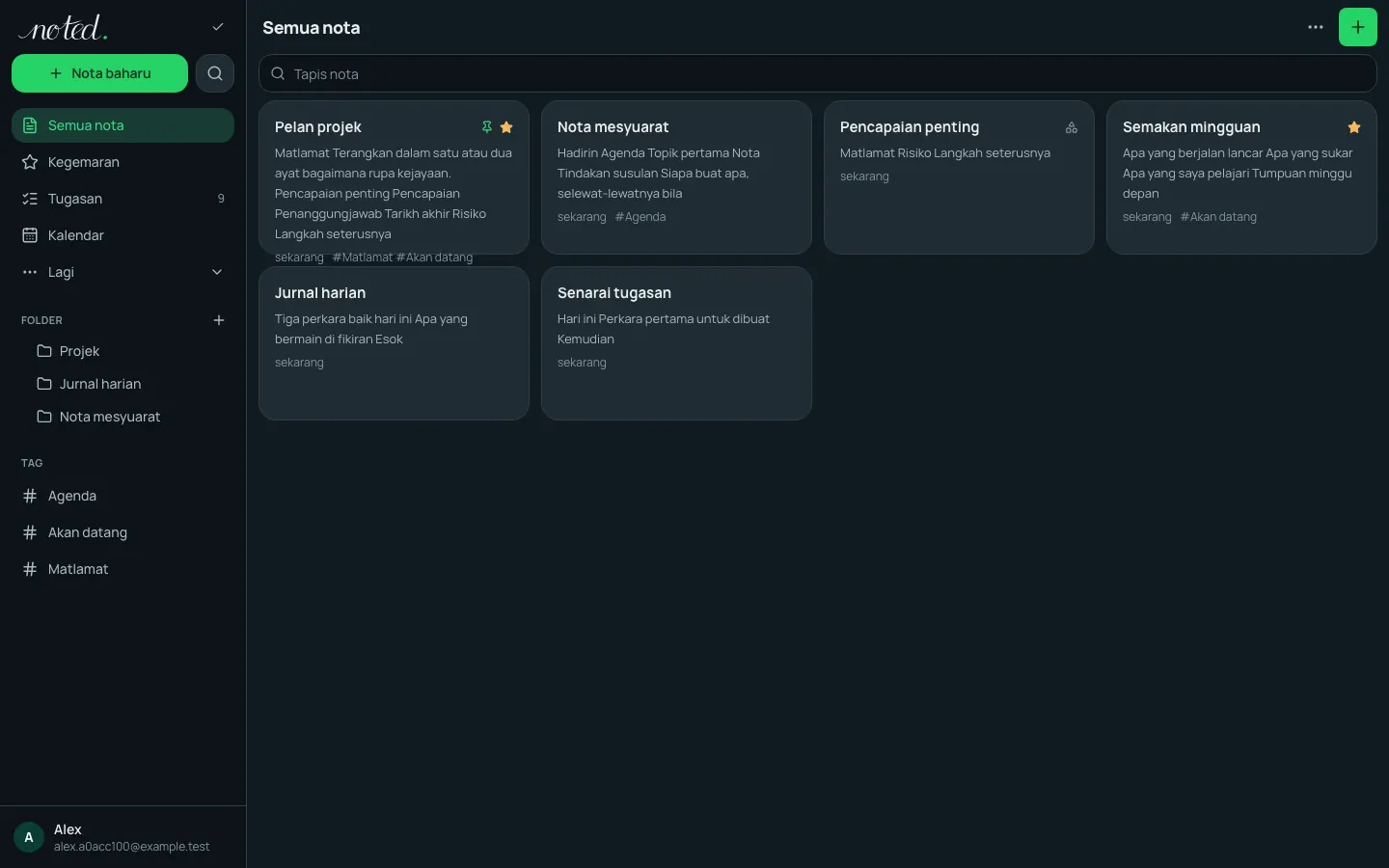
Task: Create a note with the Nota baharu button
Action: pyautogui.click(x=99, y=73)
